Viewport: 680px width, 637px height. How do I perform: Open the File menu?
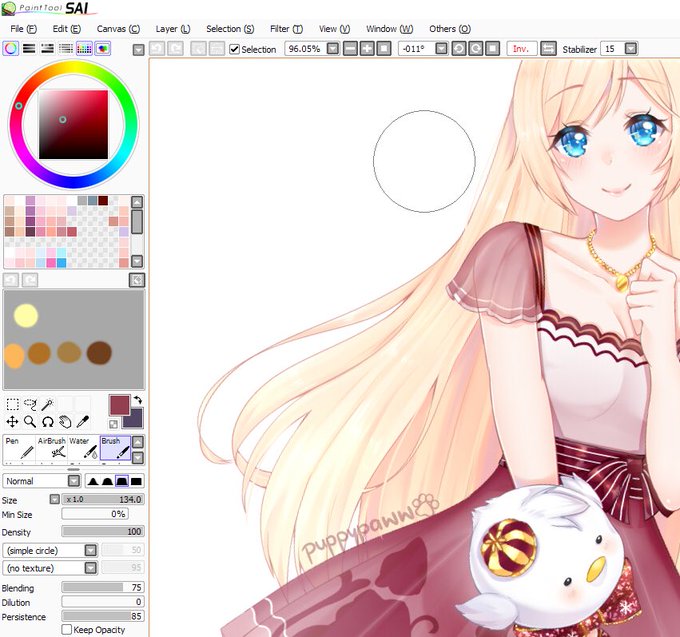[23, 29]
